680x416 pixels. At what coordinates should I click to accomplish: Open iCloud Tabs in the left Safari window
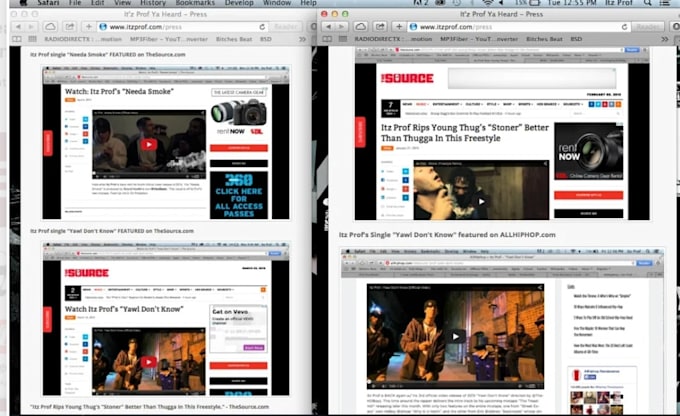point(50,27)
